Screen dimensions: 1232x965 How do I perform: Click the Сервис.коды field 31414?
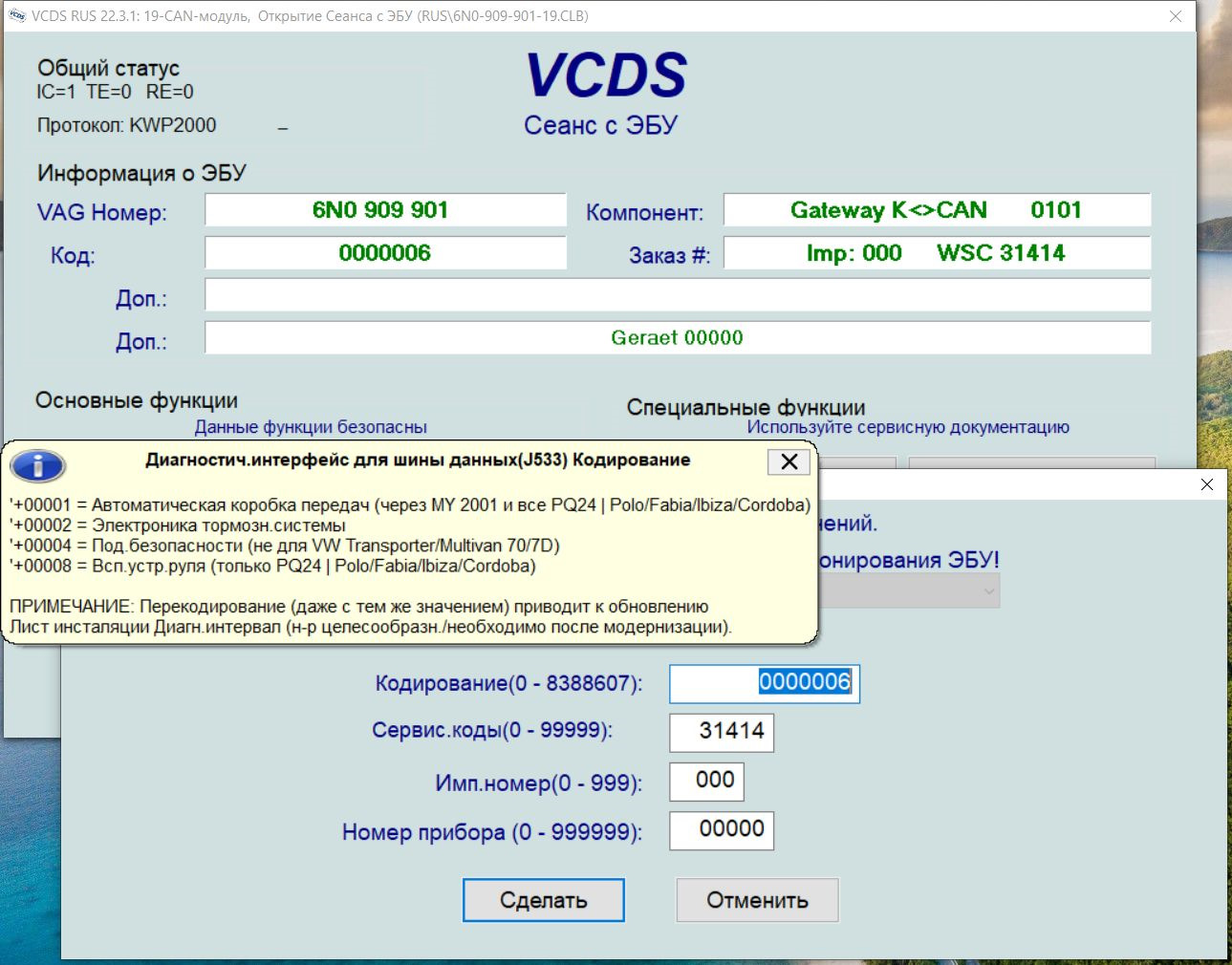(722, 732)
